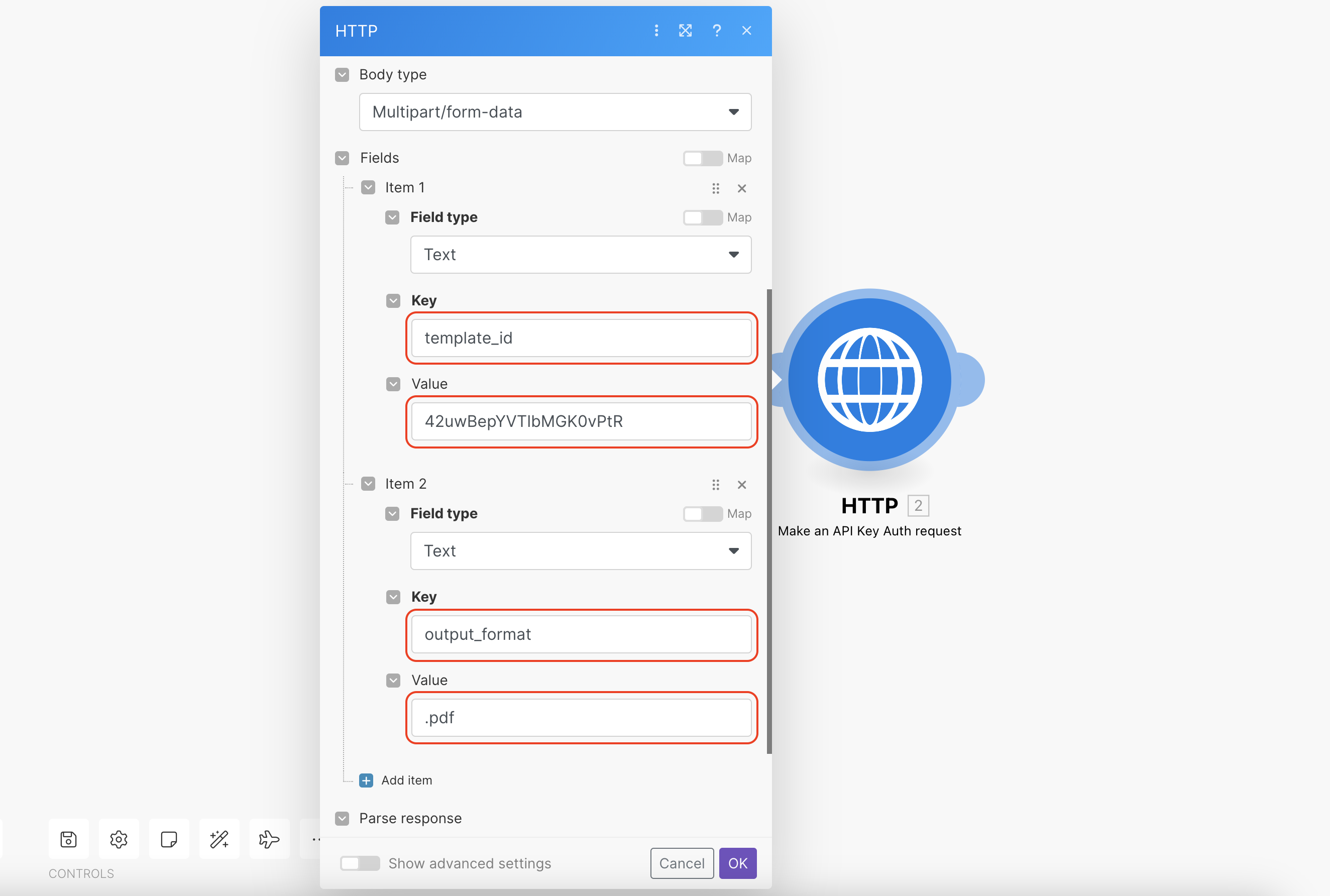
Task: Collapse the Item 1 Value section
Action: (394, 384)
